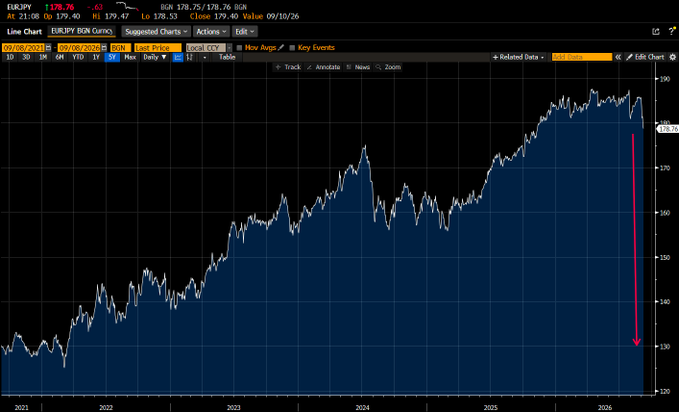The width and height of the screenshot is (679, 412).
Task: Switch to Table view
Action: [227, 57]
